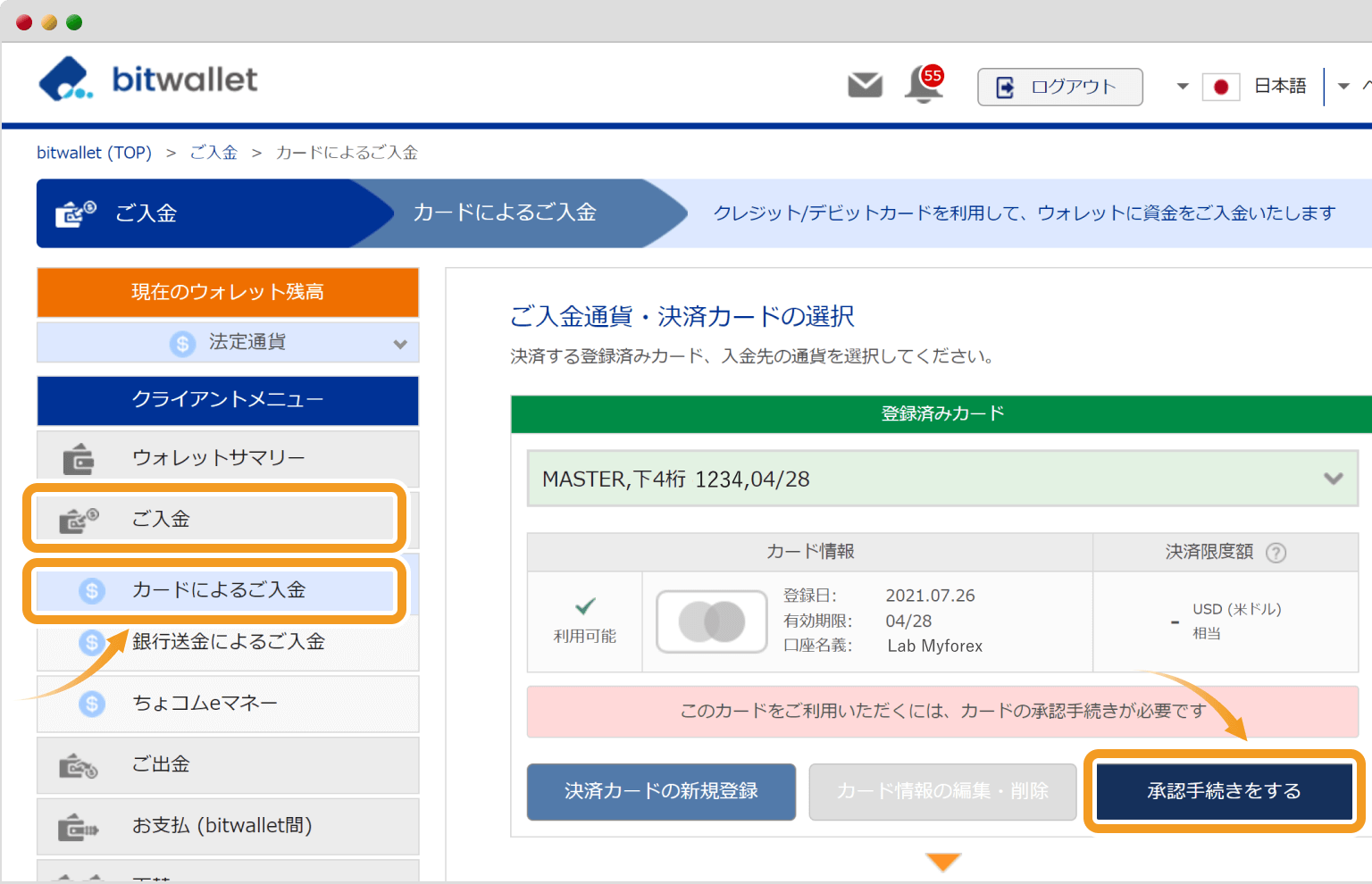Click expiry value 04/28 in card info
This screenshot has width=1372, height=884.
(908, 621)
